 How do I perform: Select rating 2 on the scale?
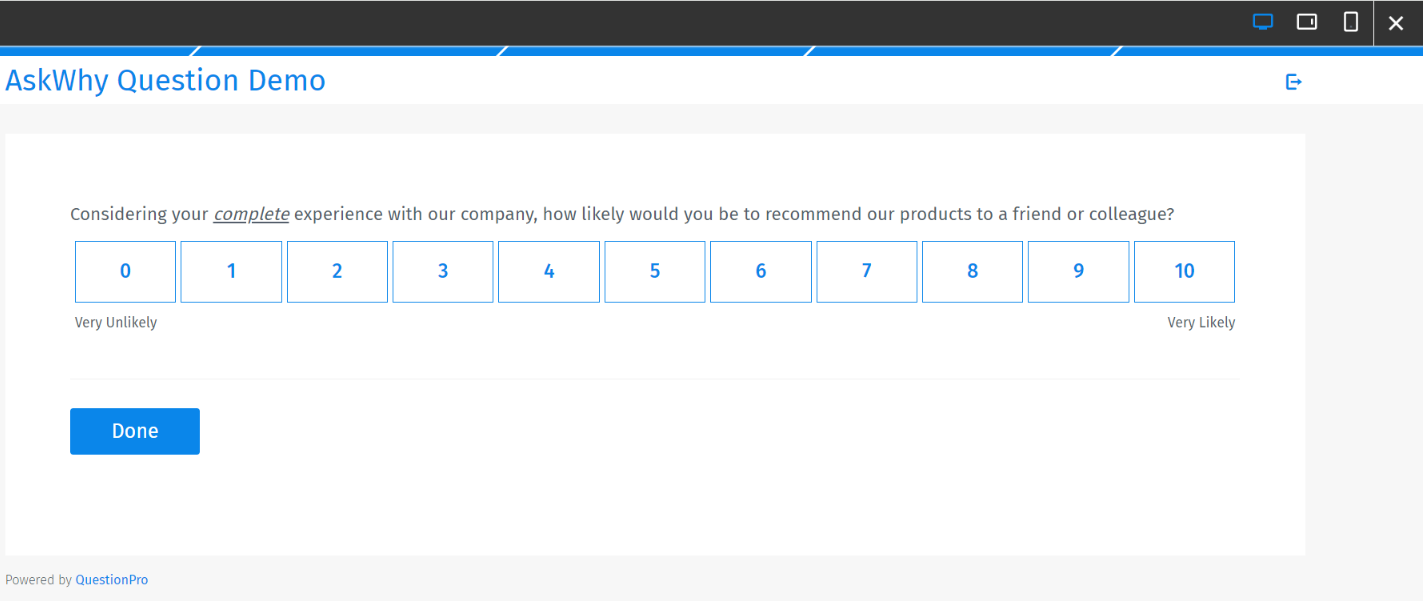point(337,271)
